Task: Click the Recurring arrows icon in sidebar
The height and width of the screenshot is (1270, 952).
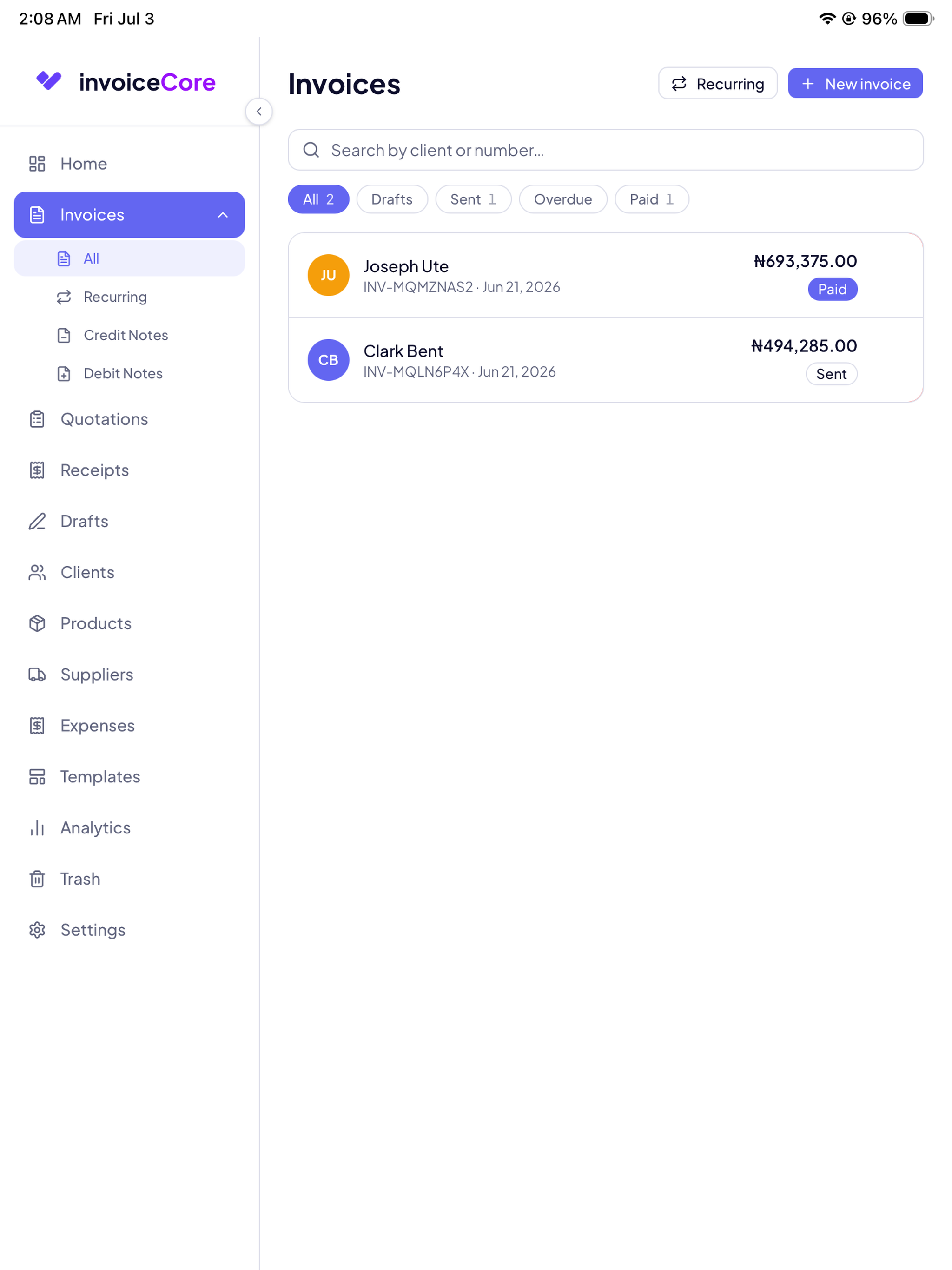Action: click(64, 297)
